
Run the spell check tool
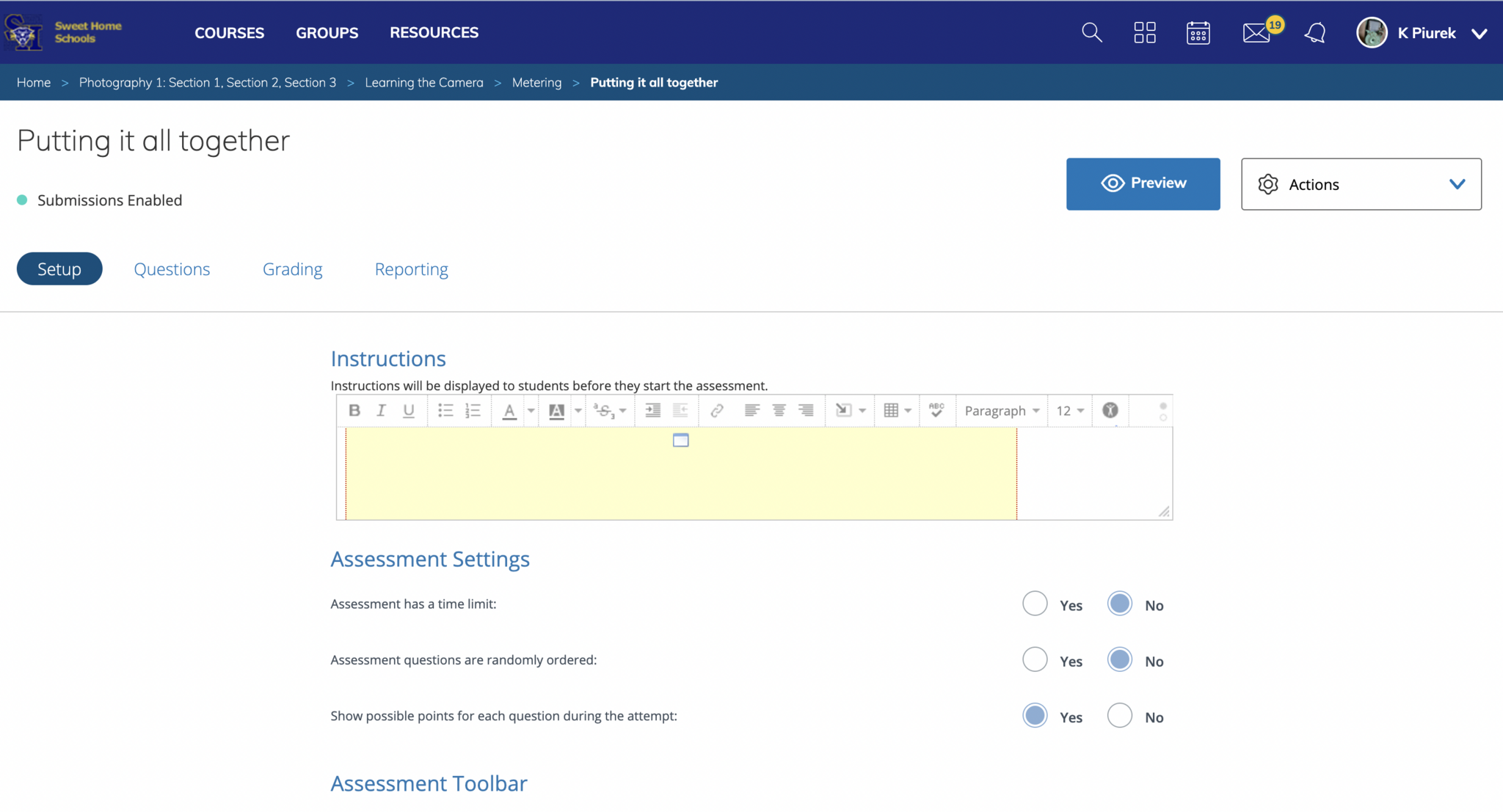pyautogui.click(x=936, y=410)
